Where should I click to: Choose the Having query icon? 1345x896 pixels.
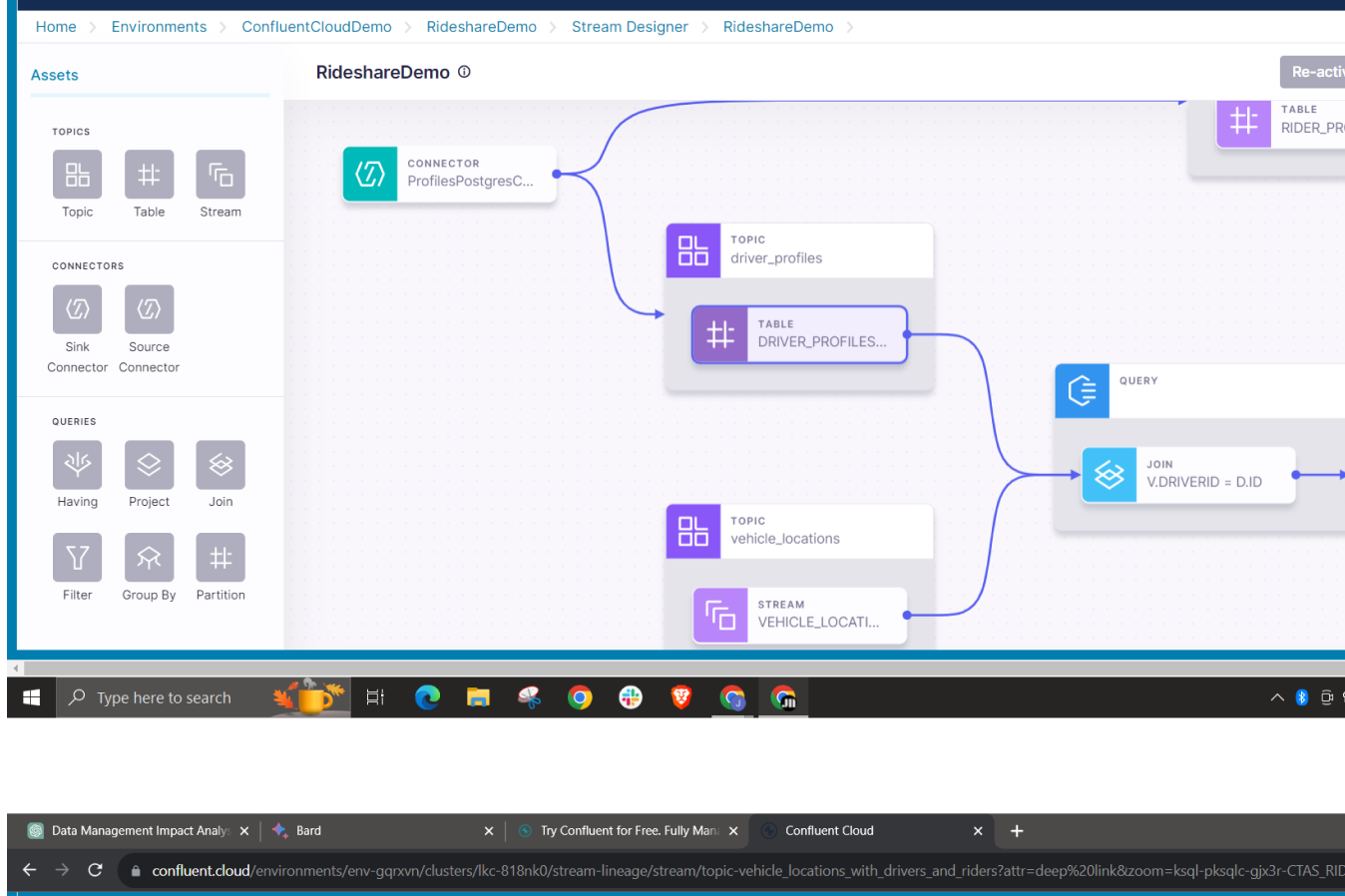[77, 465]
